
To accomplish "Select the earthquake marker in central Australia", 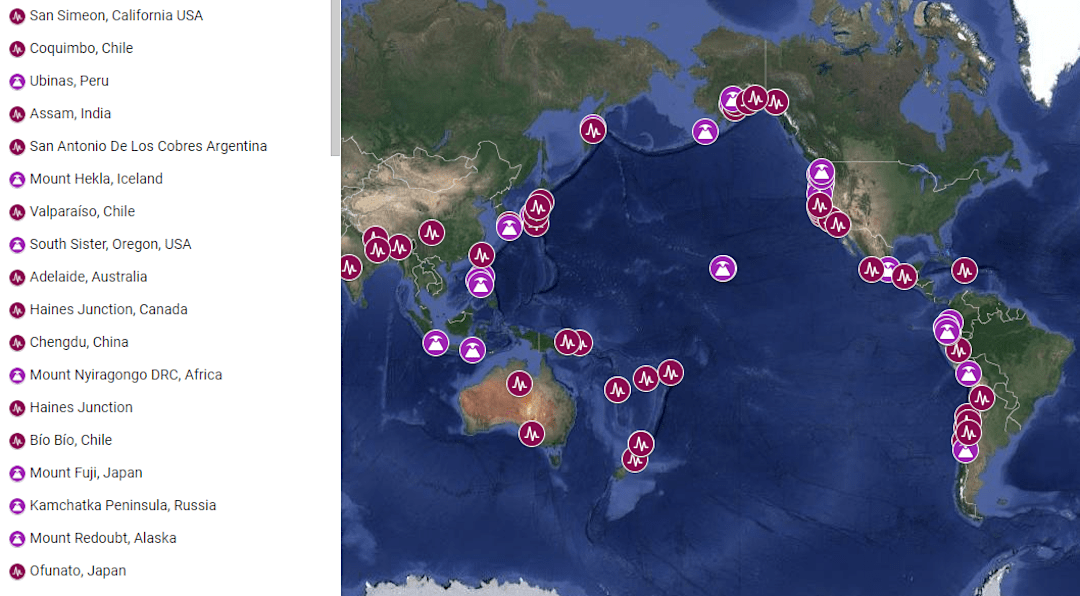I will [x=519, y=383].
